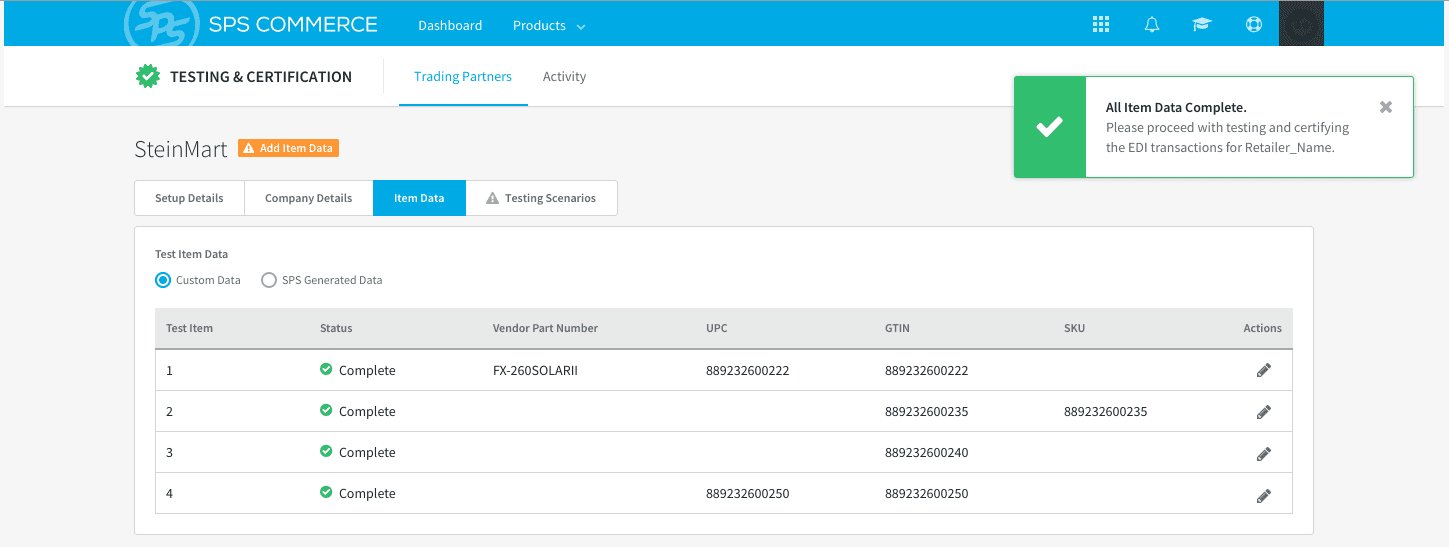The height and width of the screenshot is (547, 1449).
Task: Open the Testing Scenarios tab
Action: click(541, 198)
